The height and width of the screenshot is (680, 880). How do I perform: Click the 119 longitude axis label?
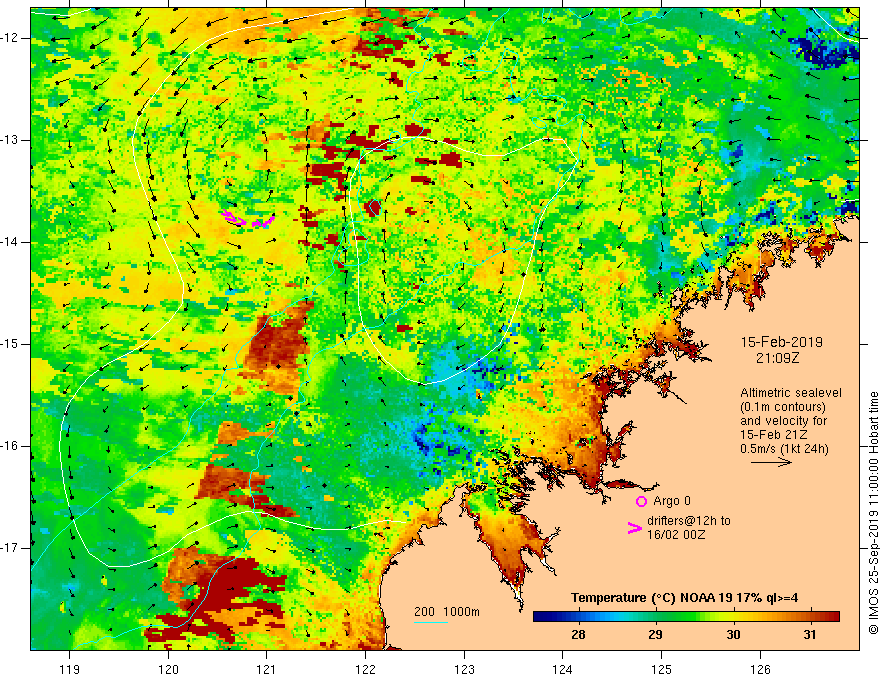pyautogui.click(x=70, y=670)
